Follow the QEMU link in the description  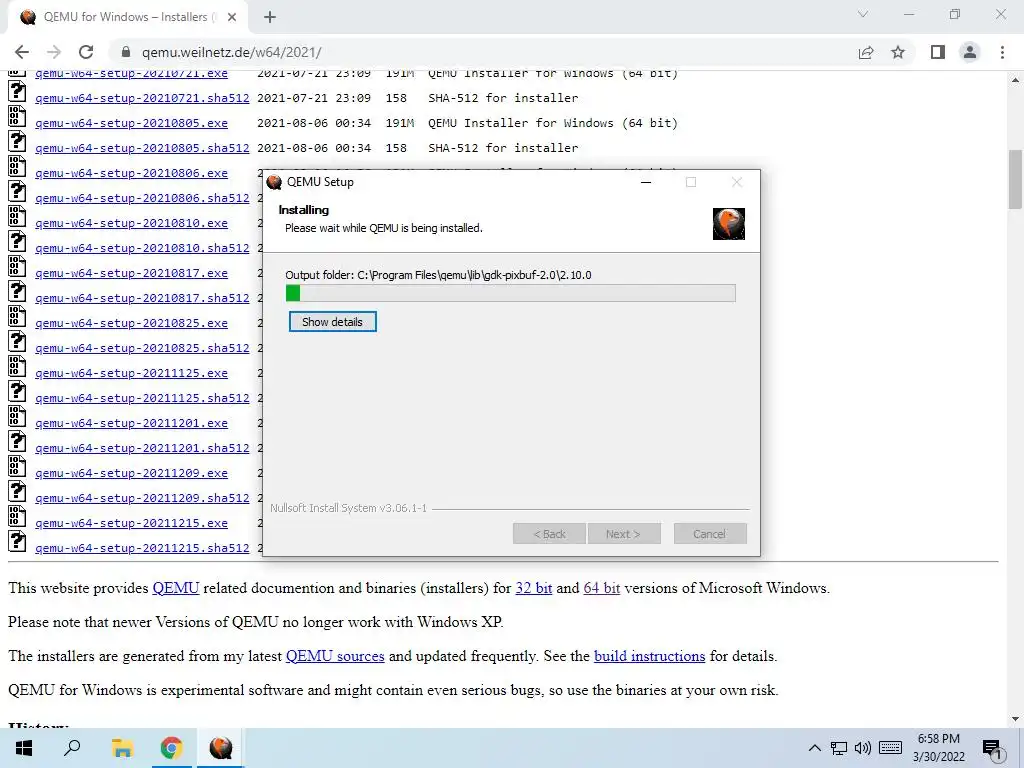pyautogui.click(x=176, y=588)
